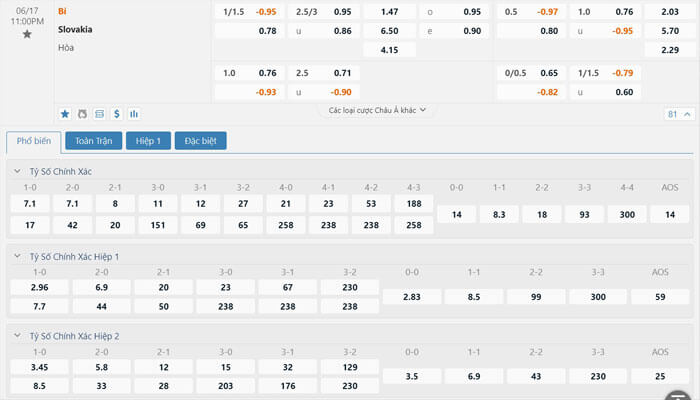This screenshot has height=400, width=700.
Task: Pick second-half 3-2 at 129
Action: (350, 367)
